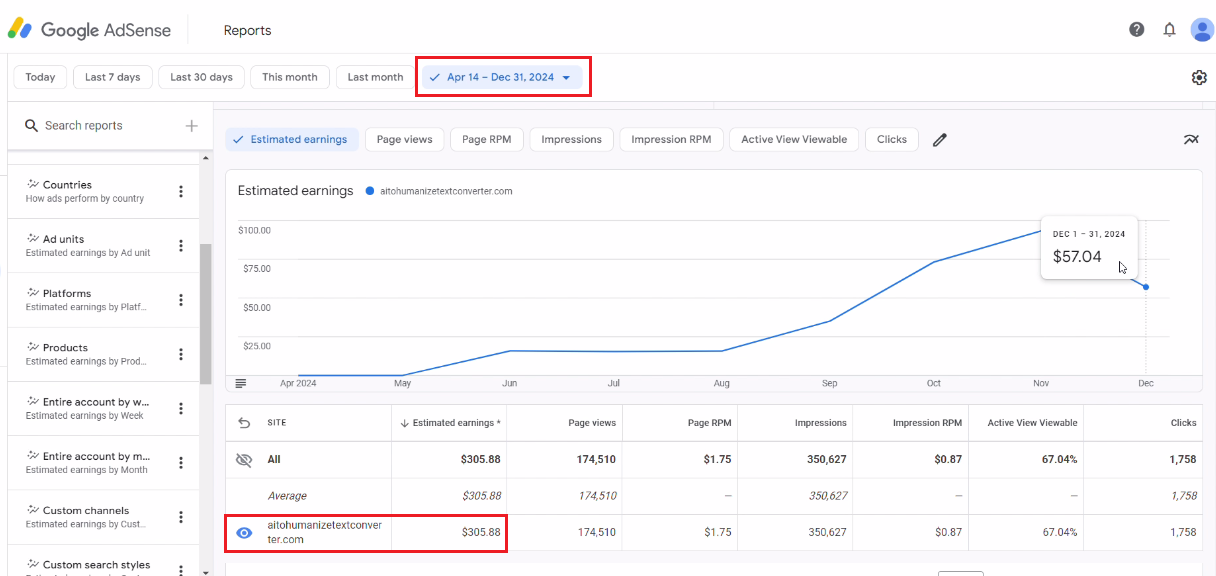Open the Entire account by week report
Image resolution: width=1216 pixels, height=576 pixels.
coord(90,408)
